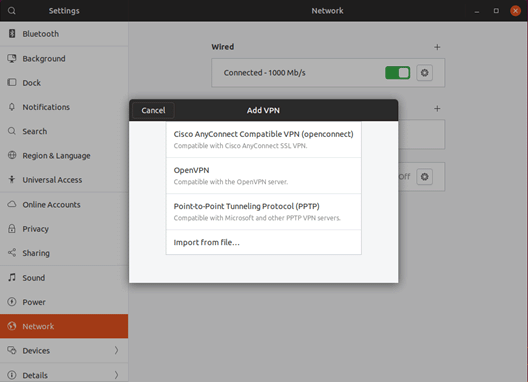Click 'Connected - 1000 Mb/s' text
The image size is (528, 382).
[x=264, y=73]
